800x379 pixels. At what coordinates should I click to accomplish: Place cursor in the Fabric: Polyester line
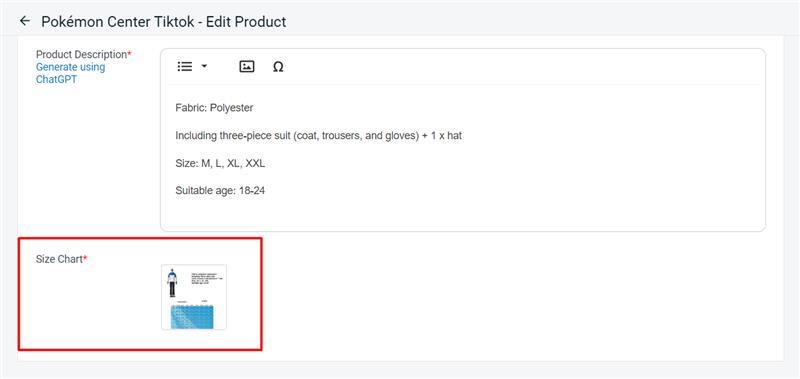(214, 108)
